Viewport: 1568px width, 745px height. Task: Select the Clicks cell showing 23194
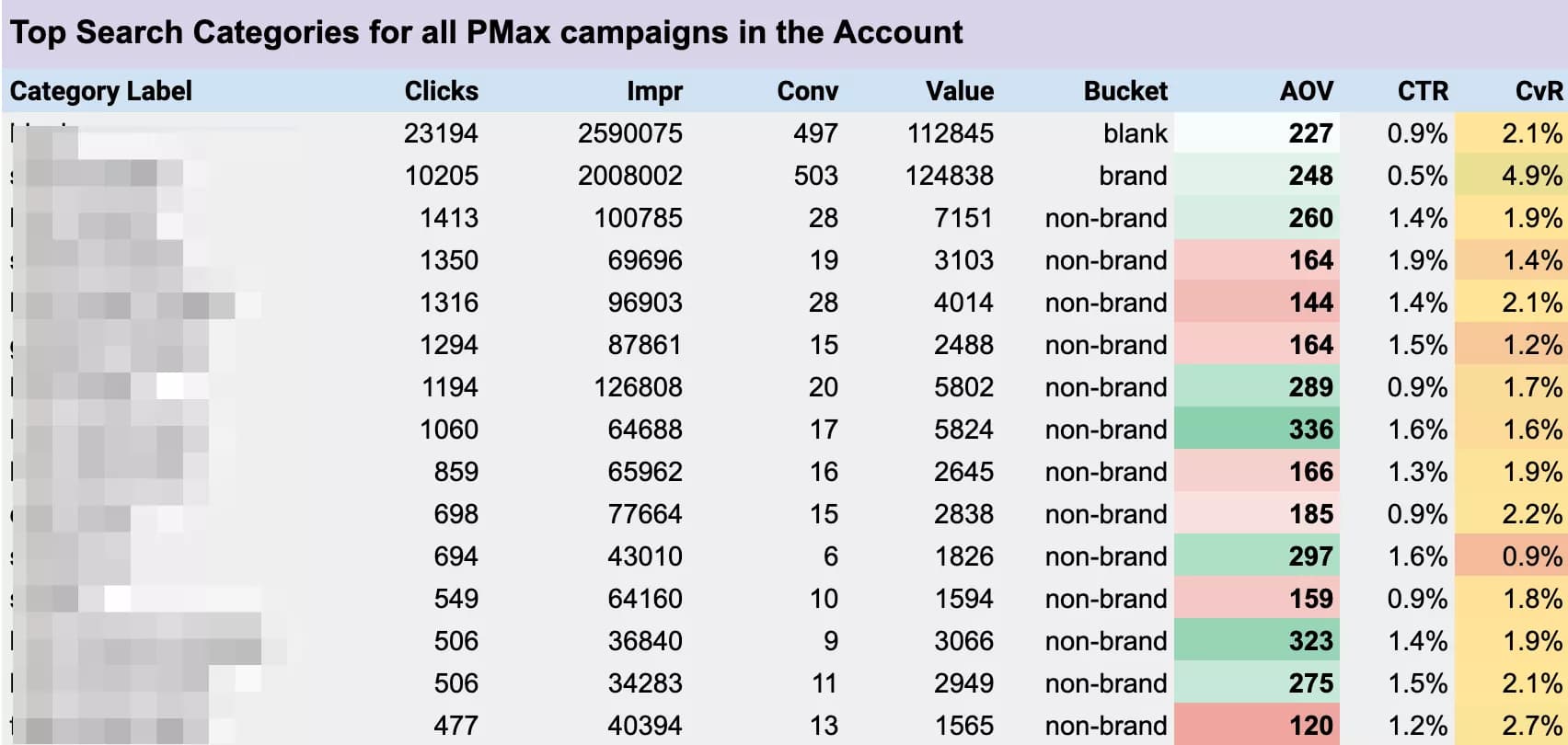pos(441,133)
